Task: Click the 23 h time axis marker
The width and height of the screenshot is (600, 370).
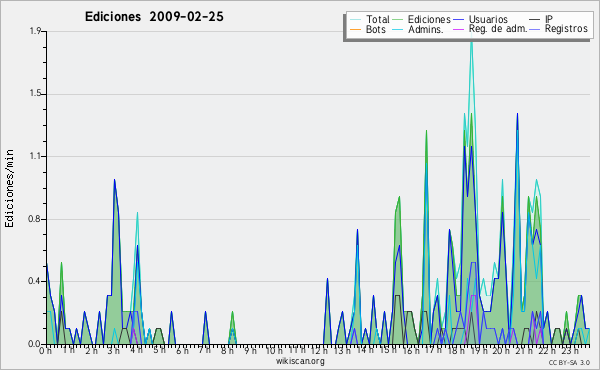Action: pyautogui.click(x=569, y=350)
